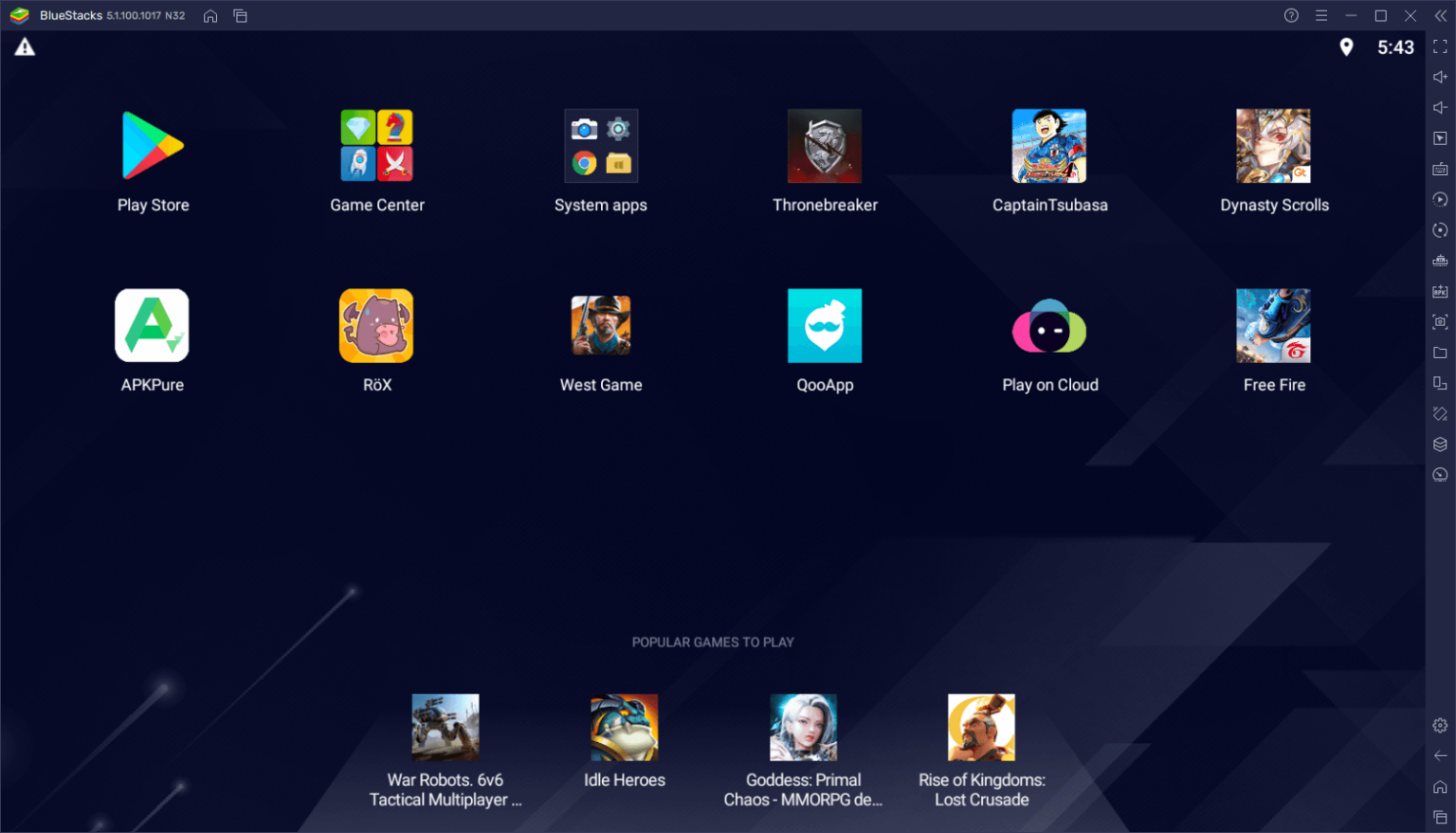Set a mock Location using the top-right pin icon

point(1347,46)
